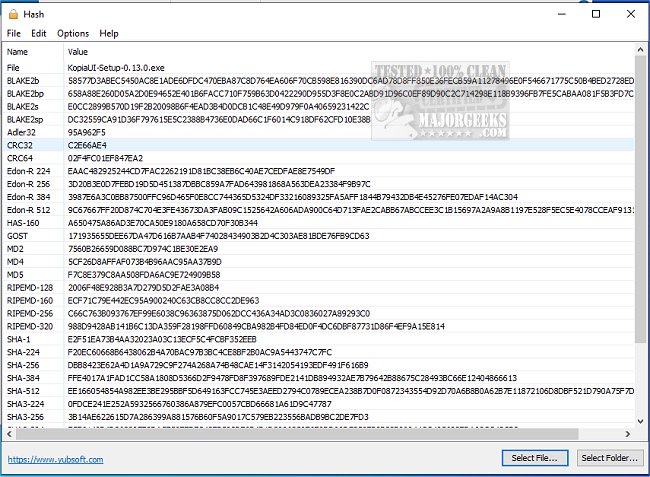The height and width of the screenshot is (477, 650).
Task: Click the Value column header
Action: [x=78, y=51]
